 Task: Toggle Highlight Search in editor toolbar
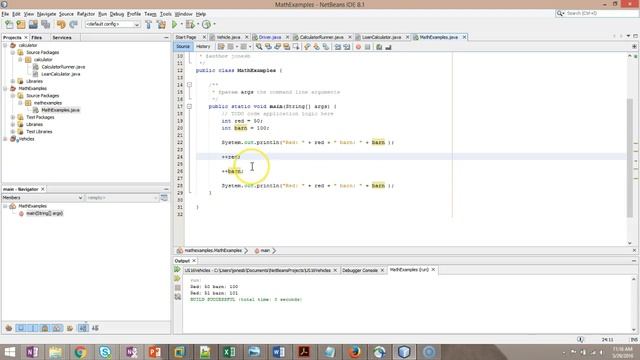tap(287, 47)
